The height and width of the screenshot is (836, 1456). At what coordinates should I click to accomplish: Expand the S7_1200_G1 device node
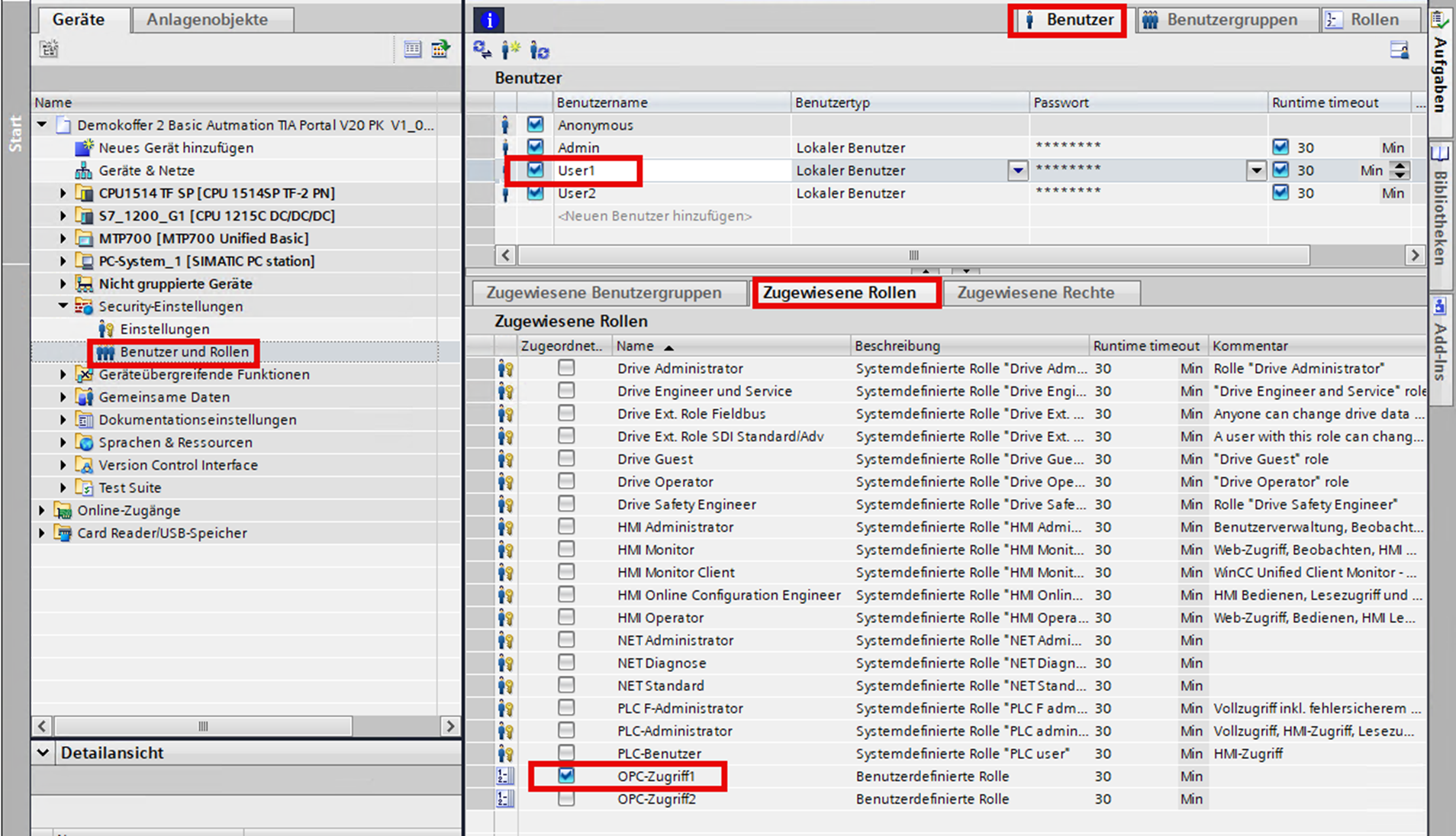[x=63, y=216]
